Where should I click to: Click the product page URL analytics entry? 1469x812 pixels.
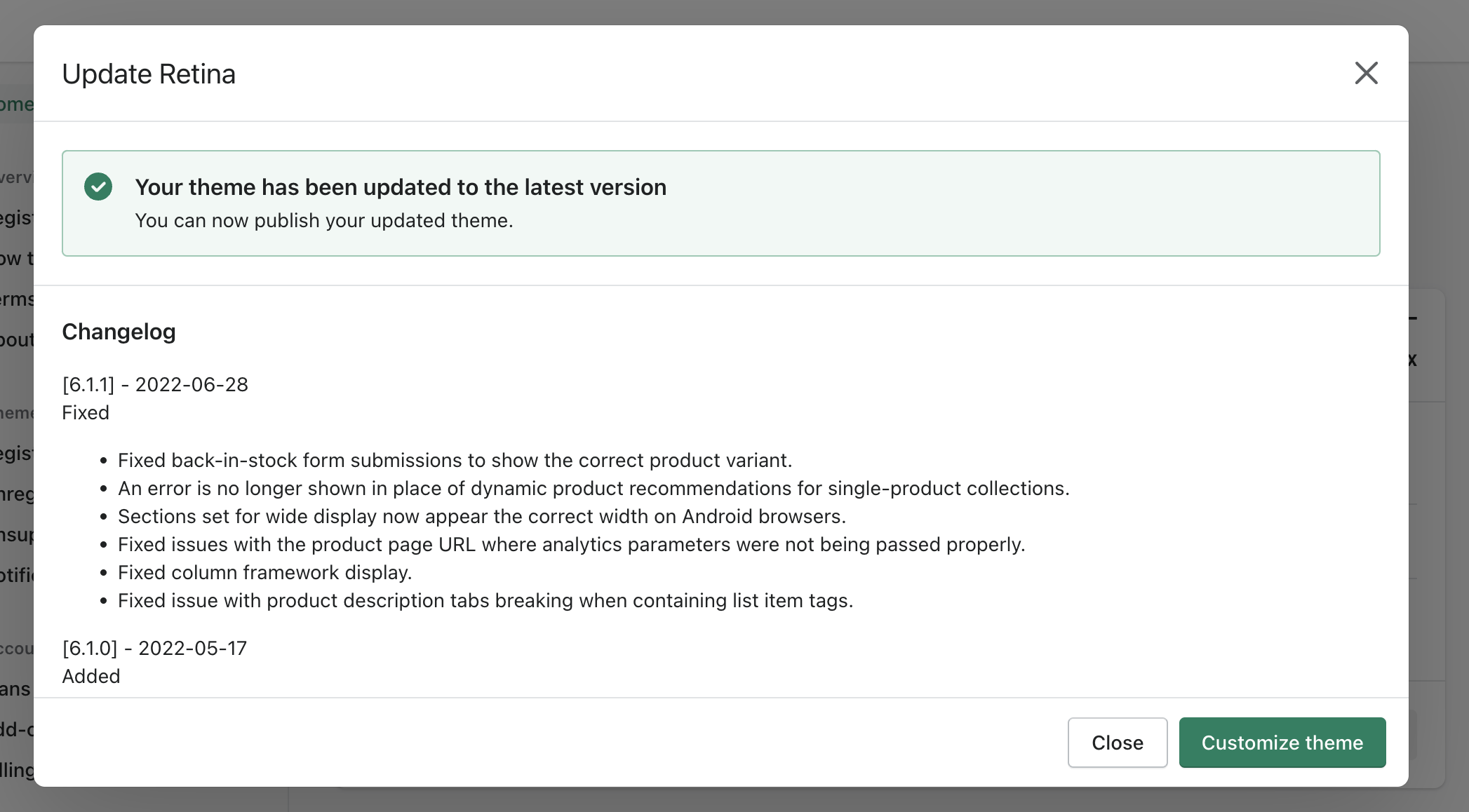click(x=571, y=544)
